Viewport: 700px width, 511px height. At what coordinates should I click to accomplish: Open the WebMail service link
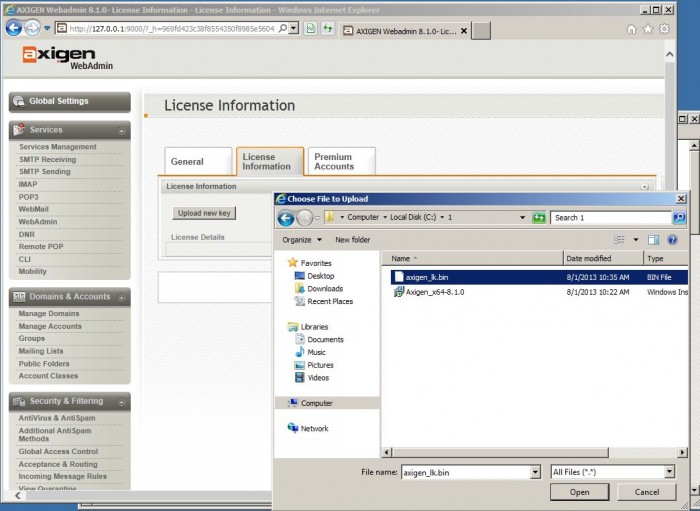[x=33, y=209]
